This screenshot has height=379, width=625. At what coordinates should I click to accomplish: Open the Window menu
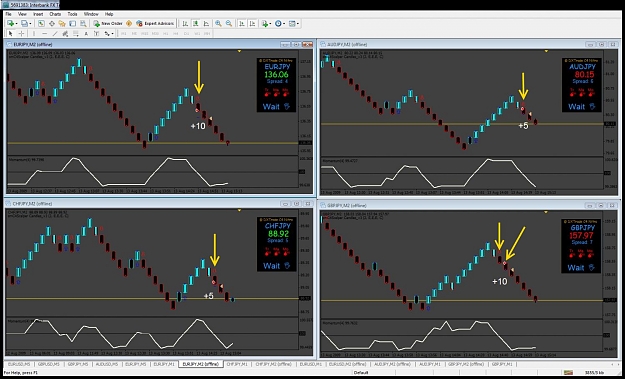[91, 14]
